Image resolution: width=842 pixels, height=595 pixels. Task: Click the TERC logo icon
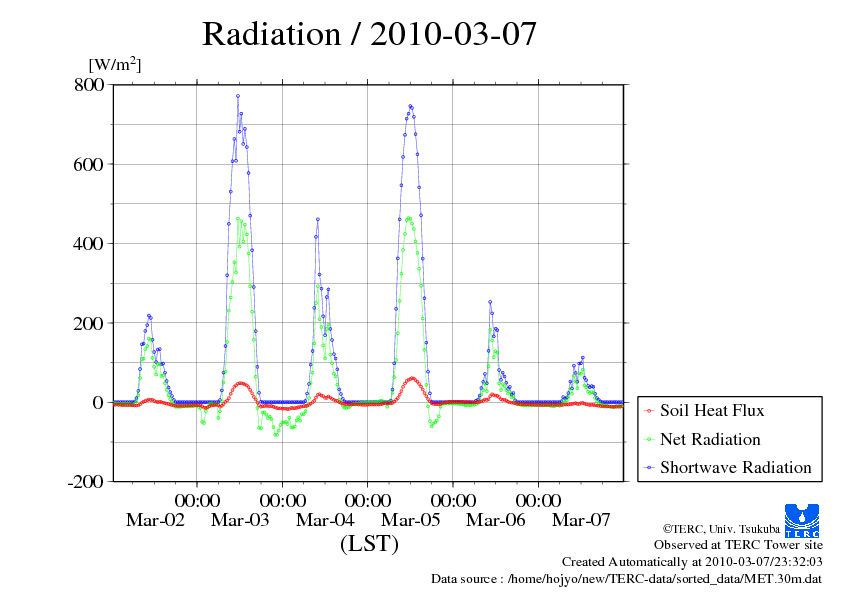click(802, 520)
